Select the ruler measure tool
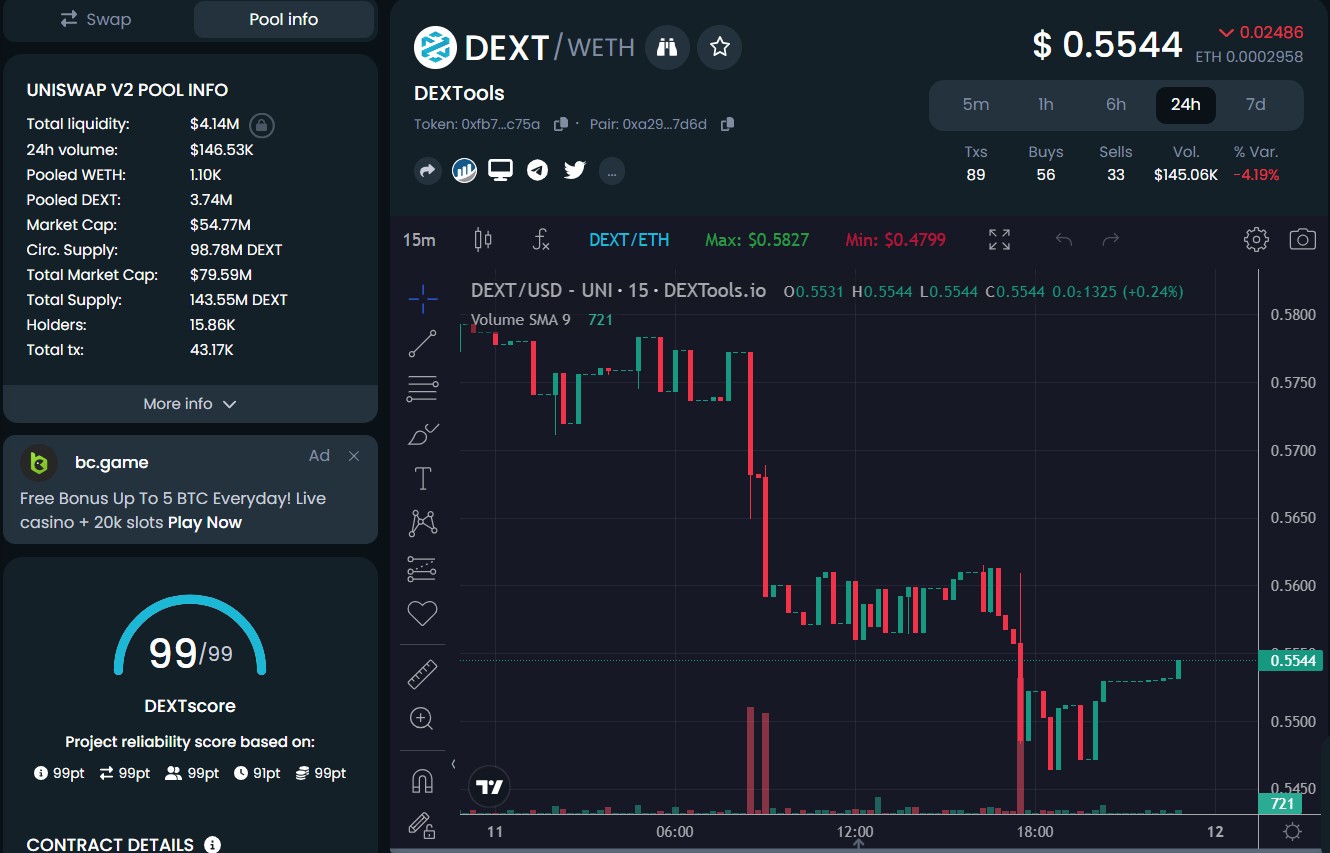 (423, 674)
